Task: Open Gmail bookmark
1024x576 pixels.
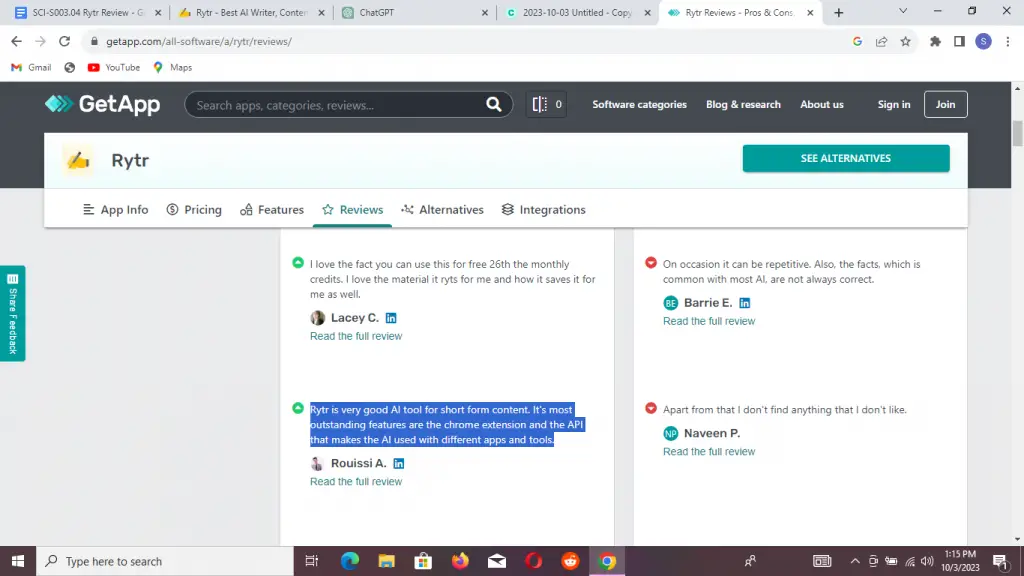Action: click(31, 67)
